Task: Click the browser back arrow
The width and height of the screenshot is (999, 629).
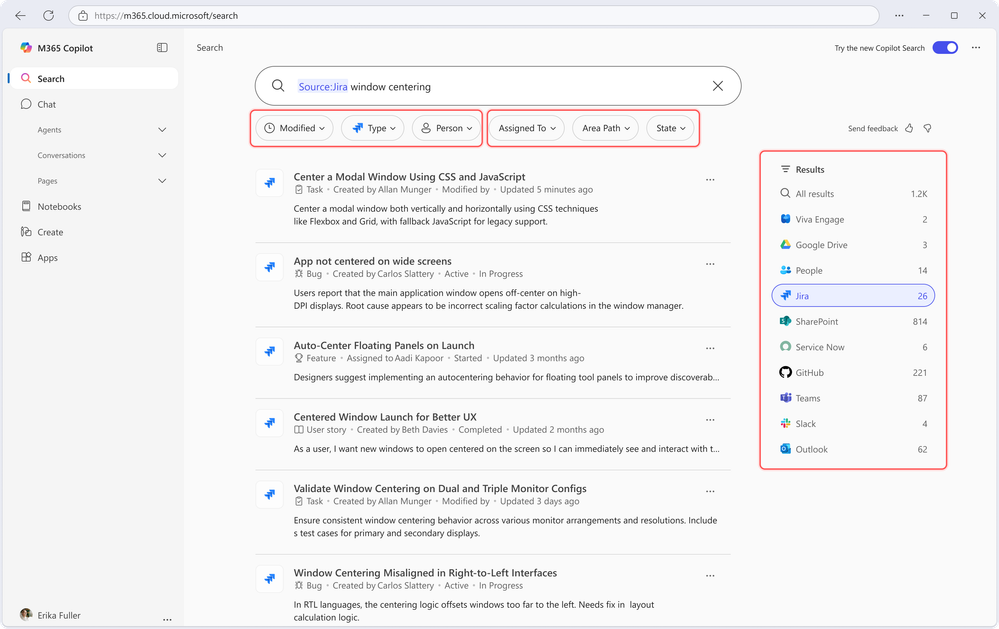Action: point(20,15)
